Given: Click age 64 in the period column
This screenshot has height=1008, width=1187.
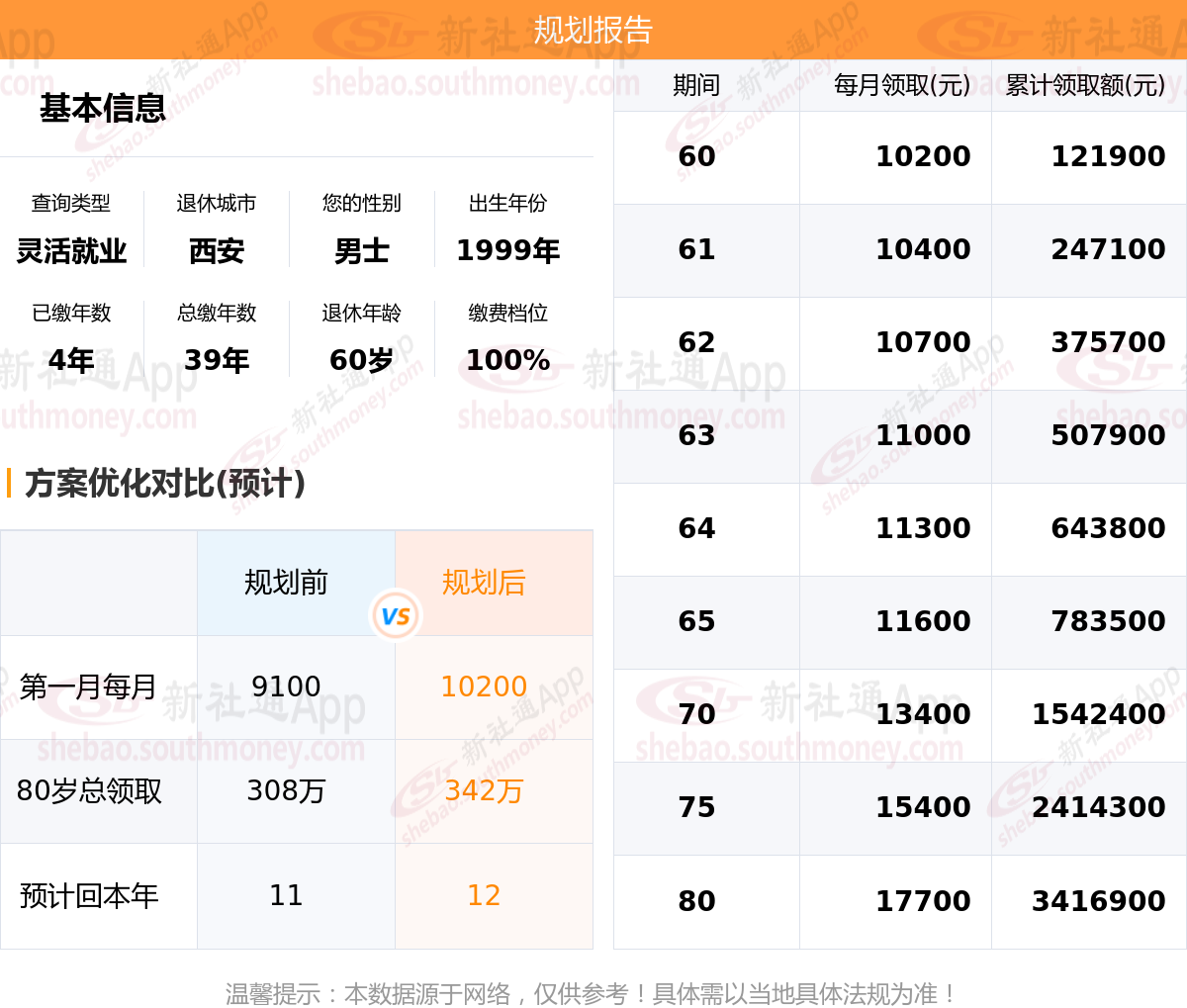Looking at the screenshot, I should pos(696,528).
